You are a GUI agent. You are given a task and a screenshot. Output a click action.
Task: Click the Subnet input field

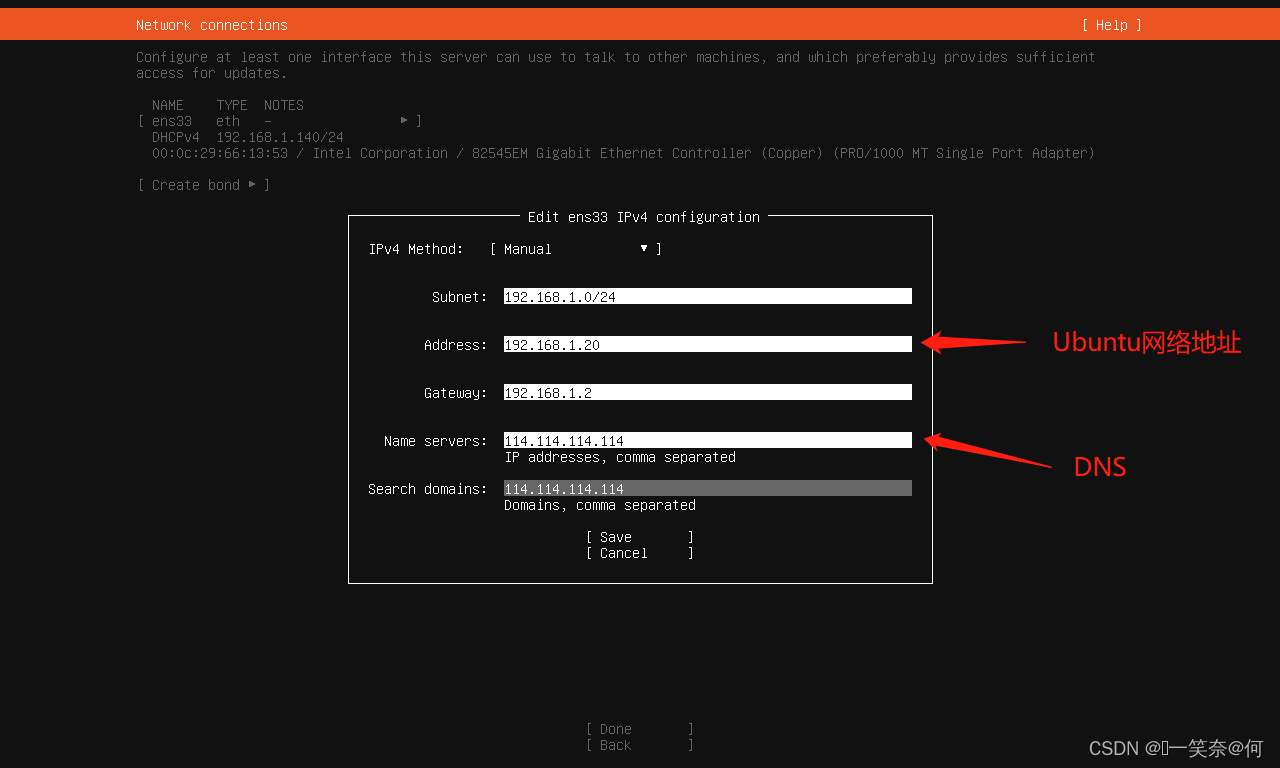point(708,297)
